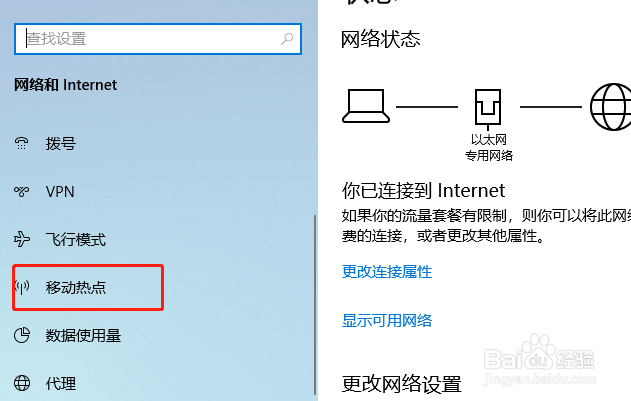Viewport: 631px width, 401px height.
Task: Click the proxy globe icon
Action: [x=22, y=383]
